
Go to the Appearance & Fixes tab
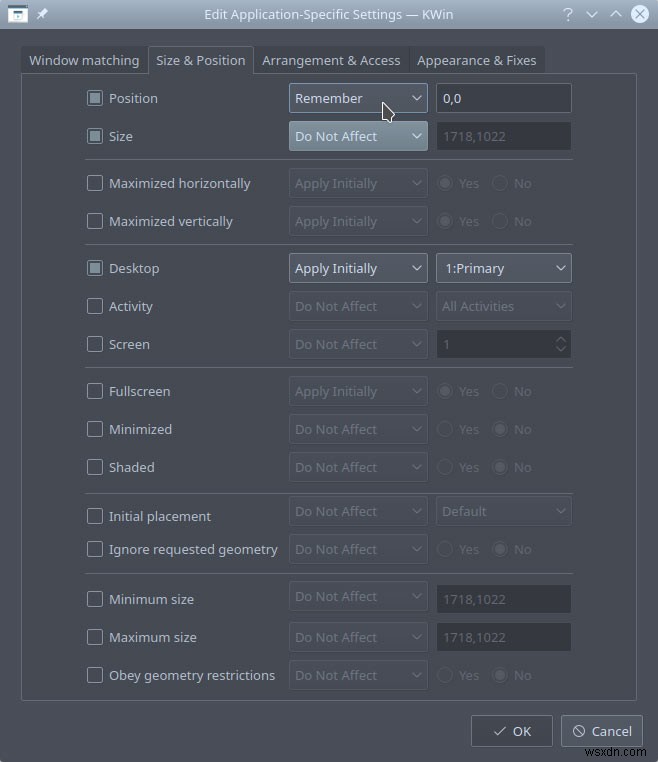(x=477, y=60)
